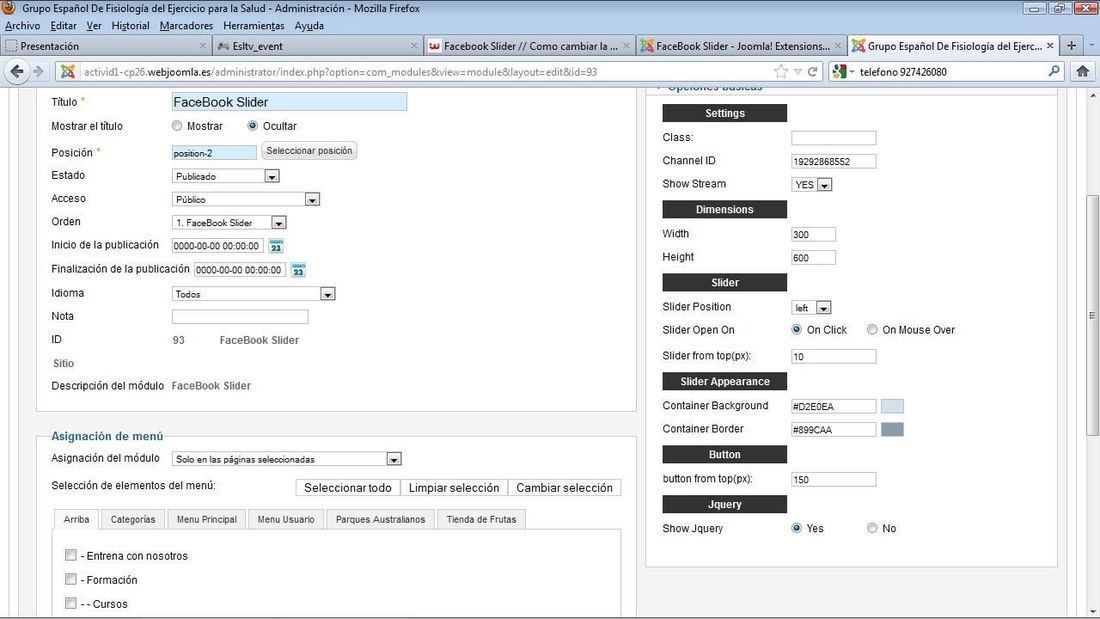Close the Presentación tab
The width and height of the screenshot is (1100, 619).
pos(203,46)
